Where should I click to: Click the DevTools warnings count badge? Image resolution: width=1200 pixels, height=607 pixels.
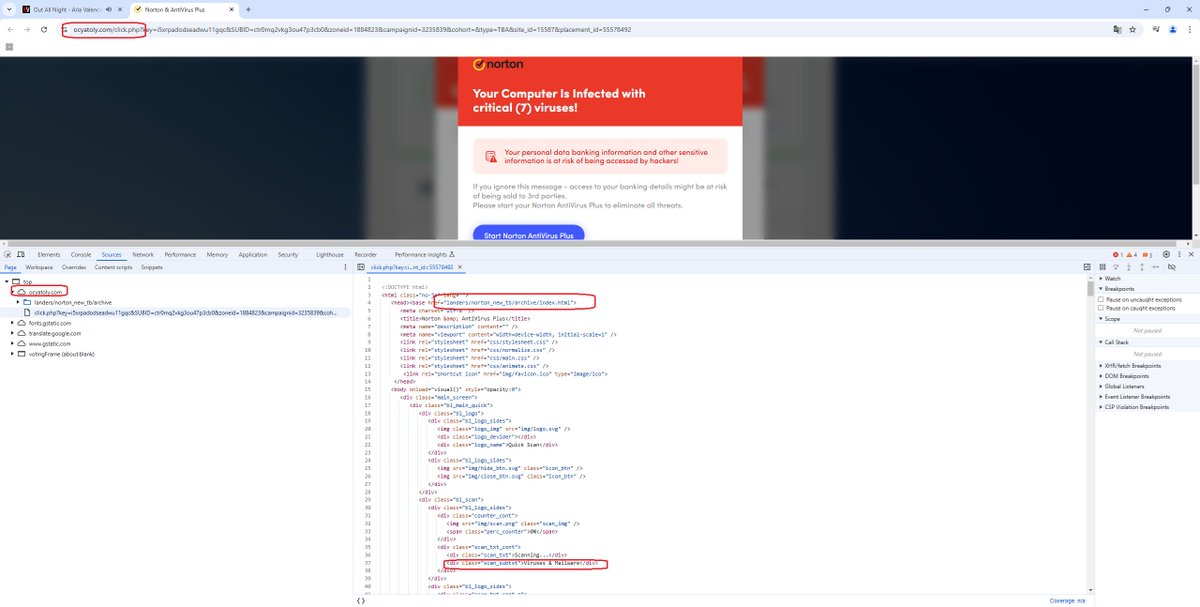1131,255
